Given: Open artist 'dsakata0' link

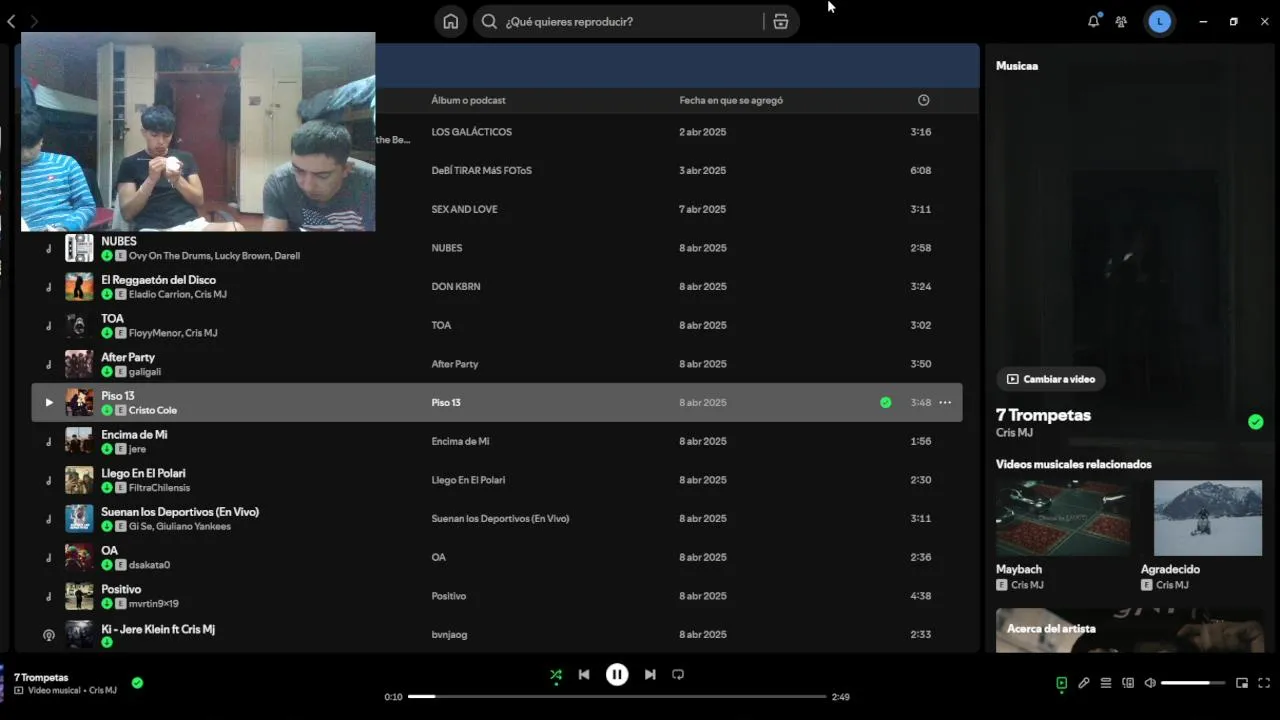Looking at the screenshot, I should (149, 565).
